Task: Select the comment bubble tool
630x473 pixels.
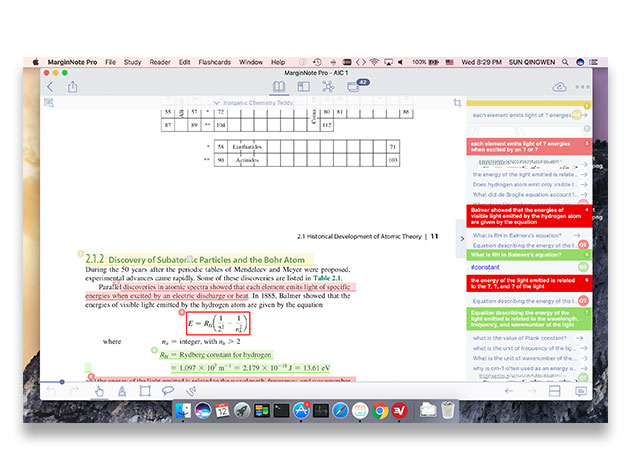Action: 168,391
